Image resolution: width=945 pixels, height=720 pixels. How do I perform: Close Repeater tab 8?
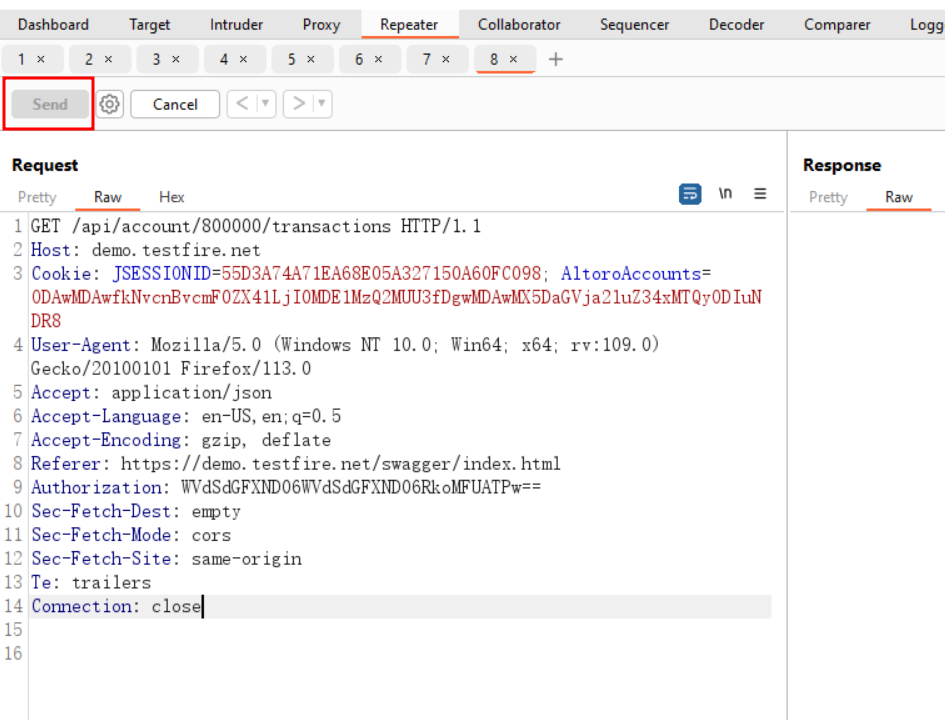pos(514,60)
